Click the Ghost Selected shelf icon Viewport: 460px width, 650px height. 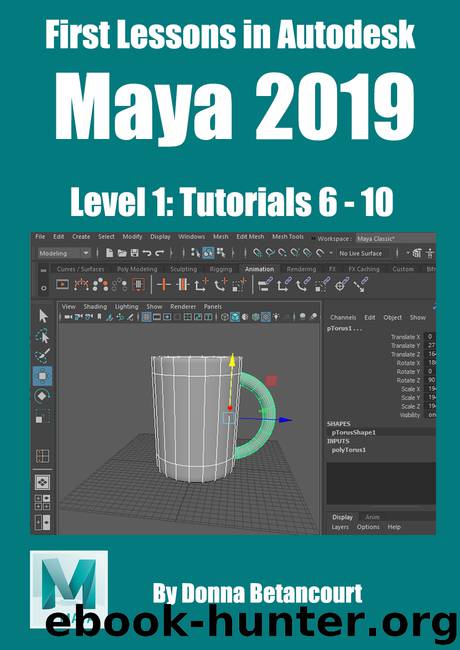(x=100, y=285)
